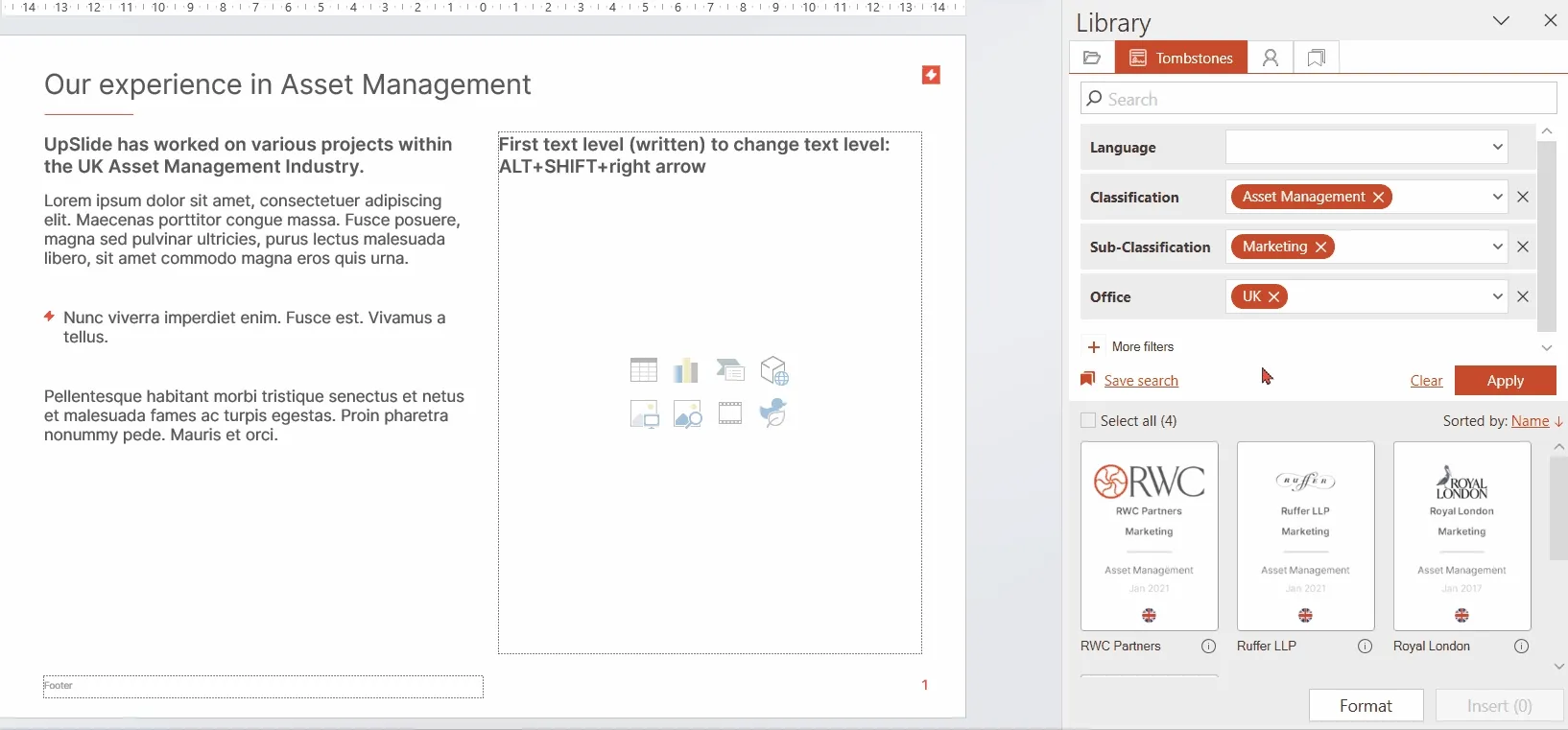Select the Tombstones tab
Screen dimensions: 1568x730
click(1181, 58)
